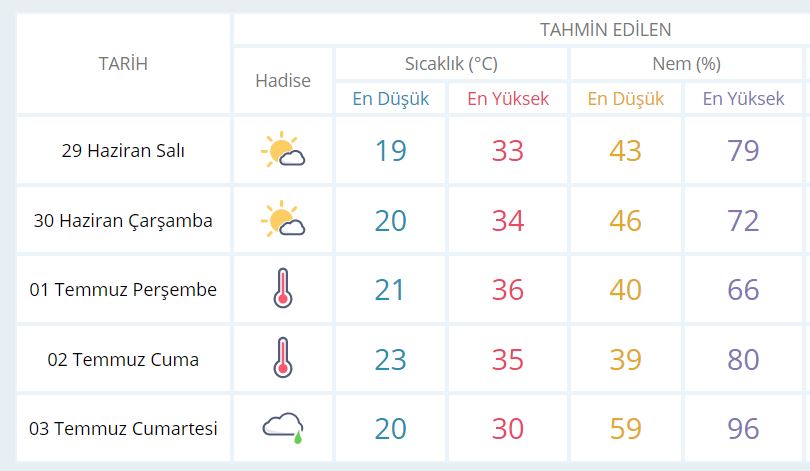Select the Hadise column header

click(x=283, y=81)
